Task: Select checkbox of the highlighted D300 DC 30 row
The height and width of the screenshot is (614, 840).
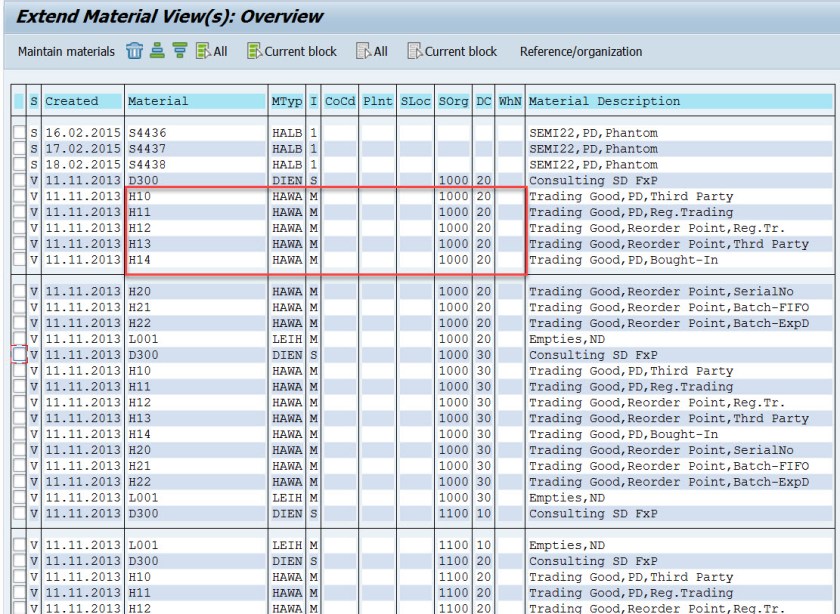Action: click(19, 355)
